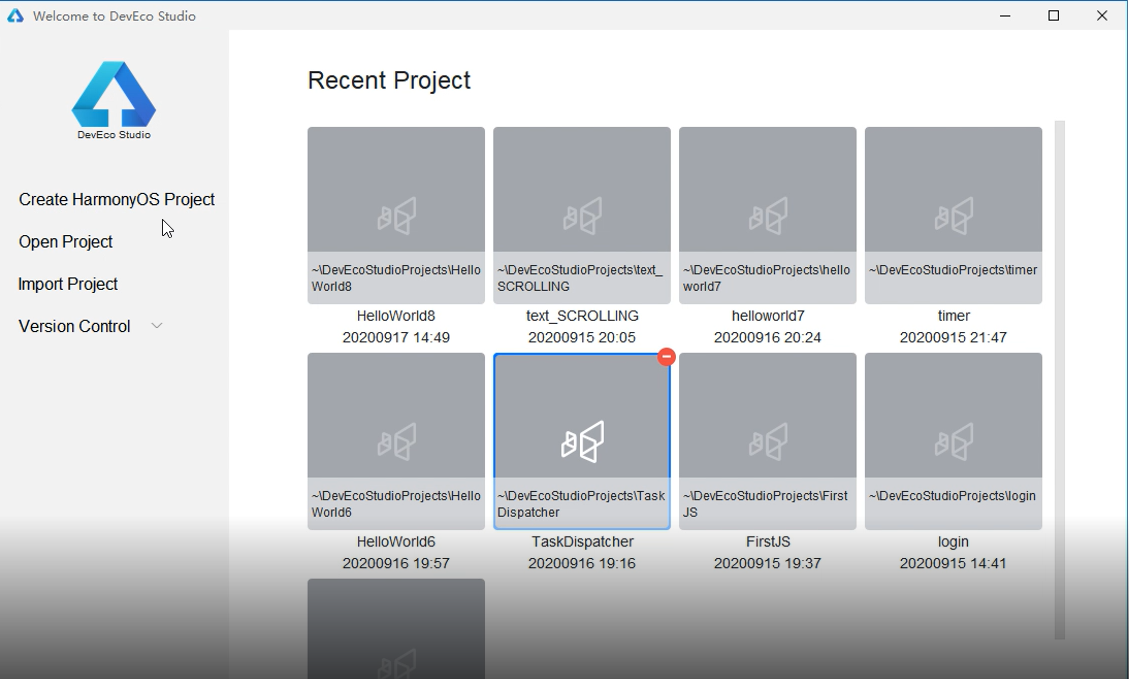
Task: Click the timer project name label
Action: point(953,316)
